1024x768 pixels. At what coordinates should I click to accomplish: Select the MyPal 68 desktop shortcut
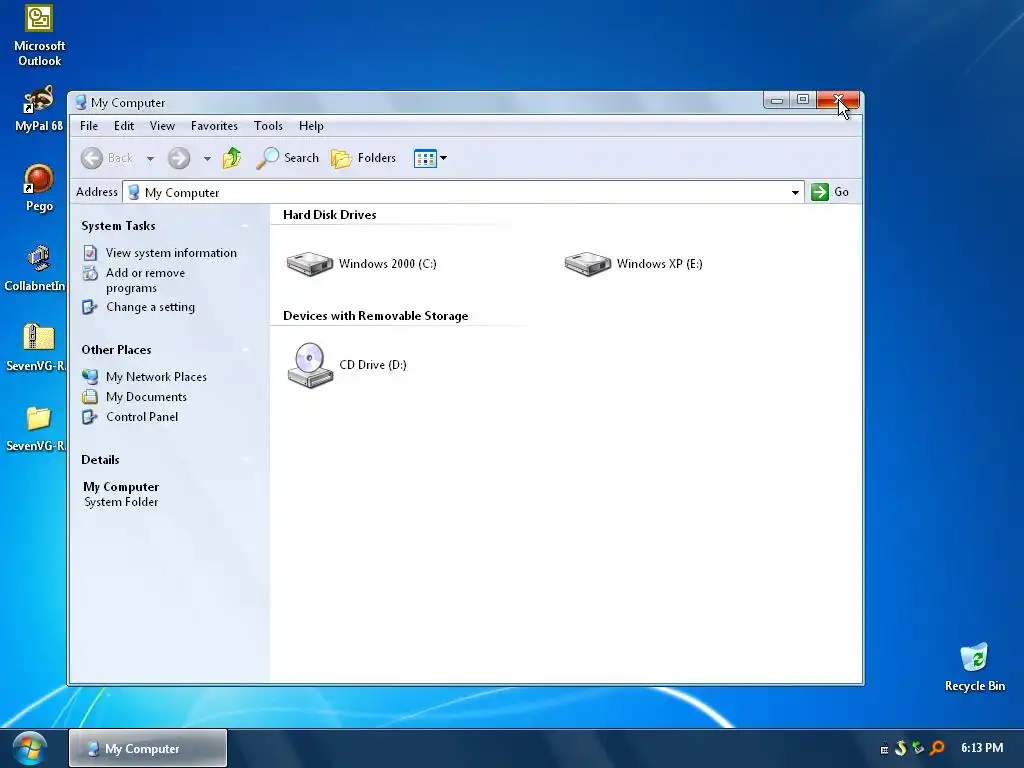[x=39, y=108]
